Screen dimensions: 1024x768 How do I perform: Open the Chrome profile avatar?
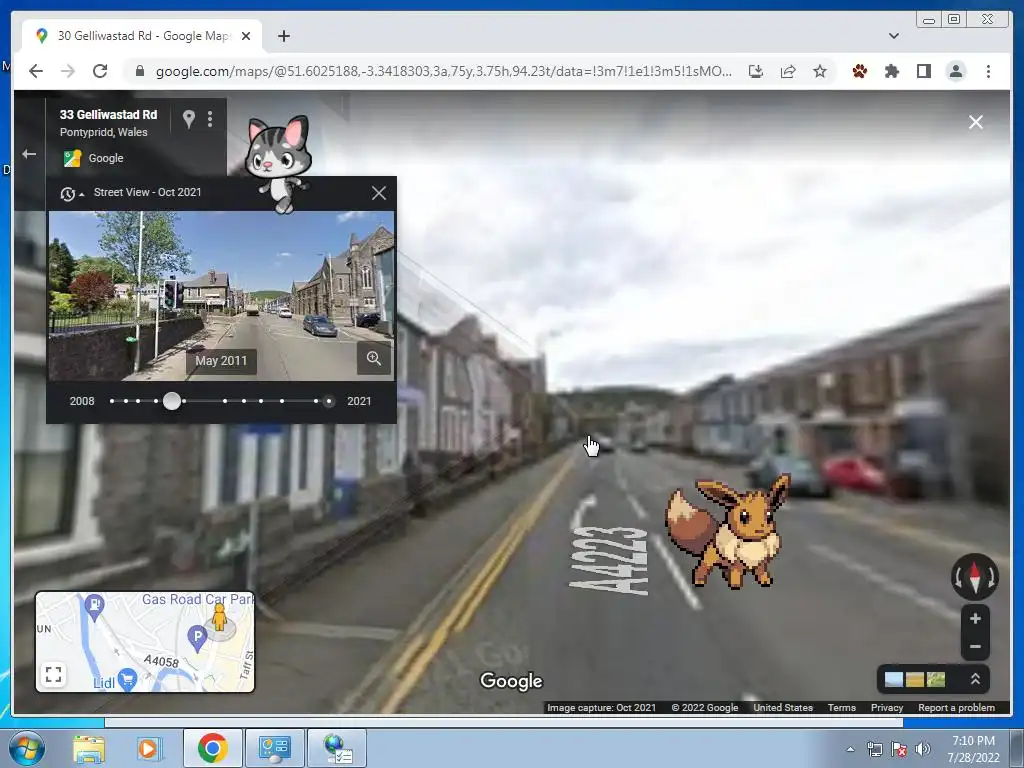pos(955,71)
